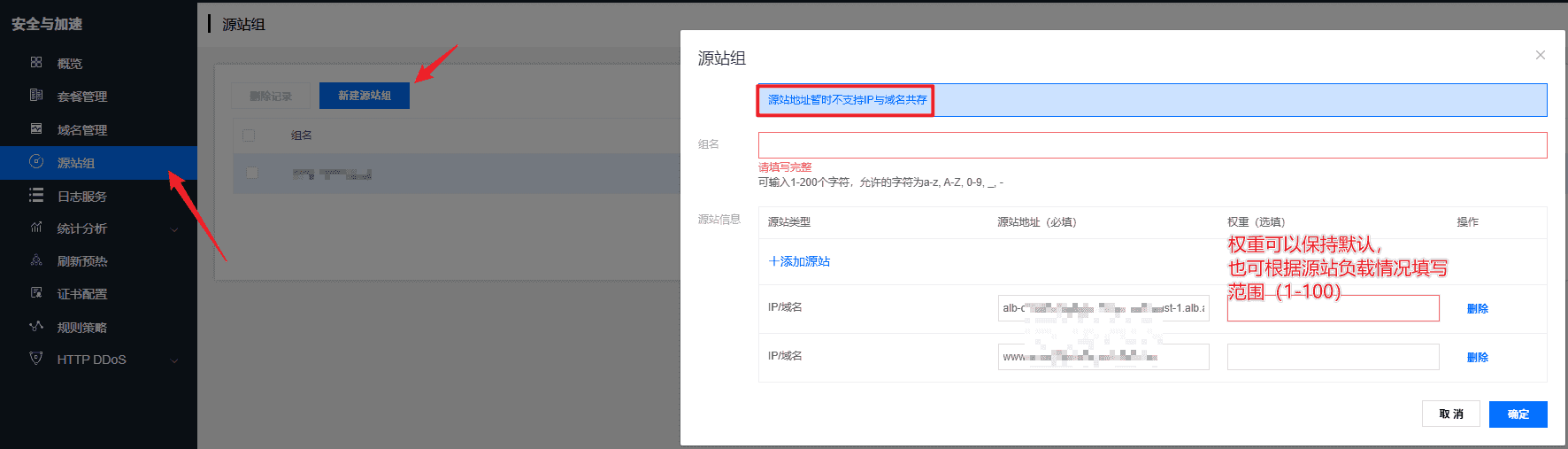Click the 组名 group name input field
This screenshot has height=449, width=1568.
(x=1152, y=145)
